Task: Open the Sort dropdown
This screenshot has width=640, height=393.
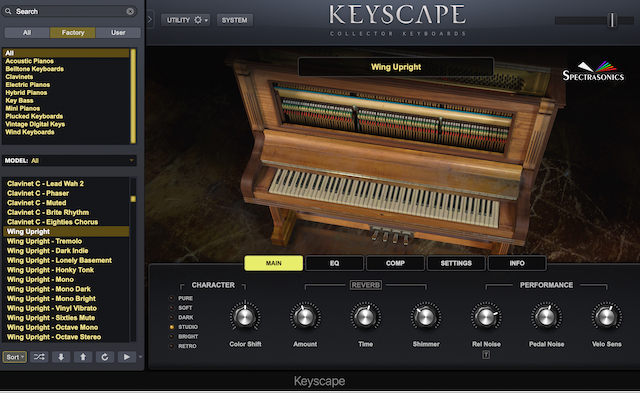Action: (15, 357)
